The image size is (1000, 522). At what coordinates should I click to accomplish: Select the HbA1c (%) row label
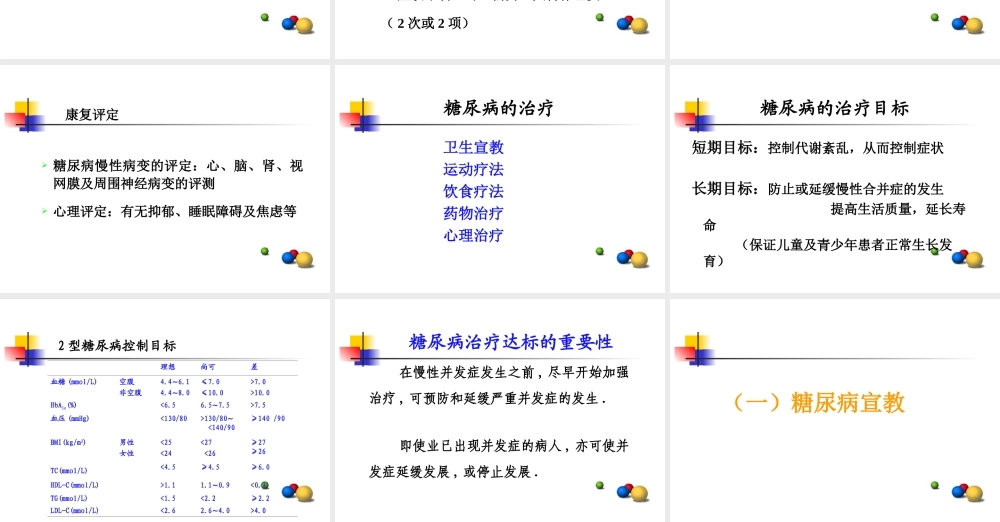click(x=63, y=405)
